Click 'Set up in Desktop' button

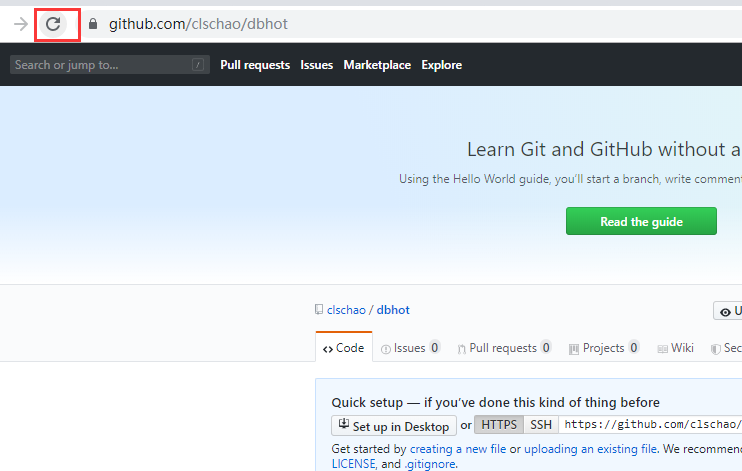[394, 426]
